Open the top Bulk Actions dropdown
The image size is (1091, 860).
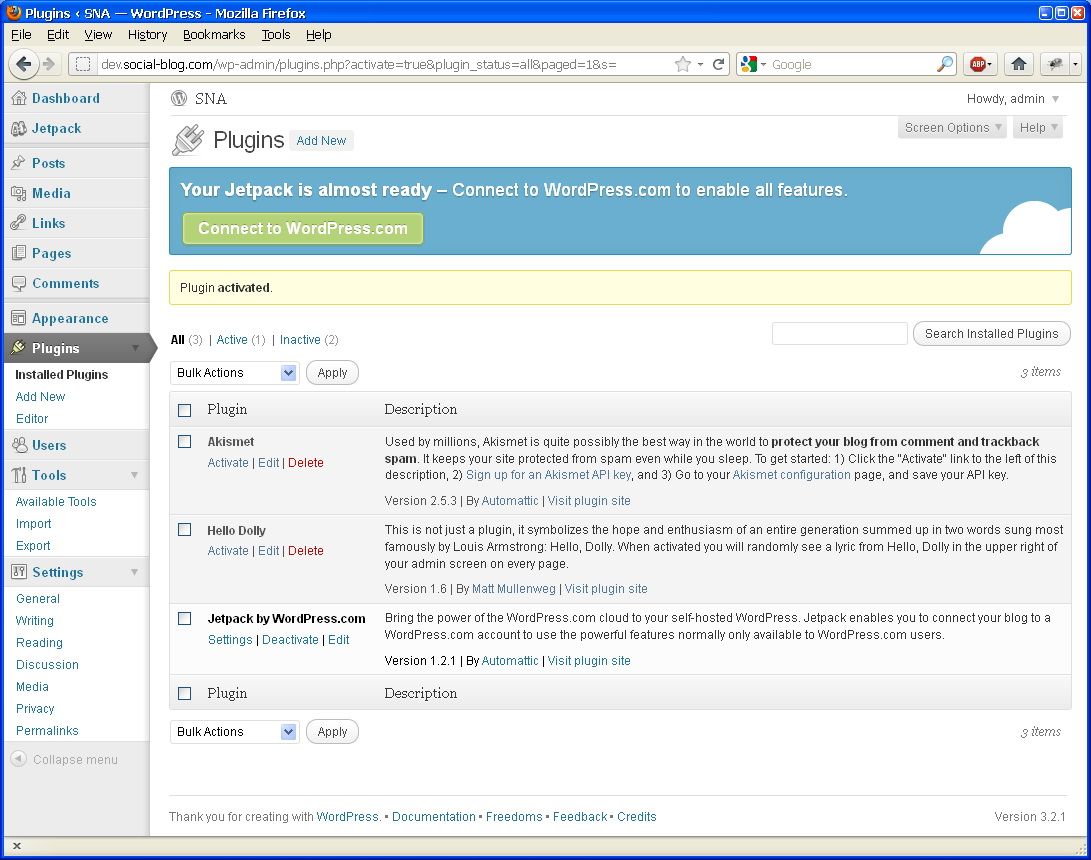point(234,373)
